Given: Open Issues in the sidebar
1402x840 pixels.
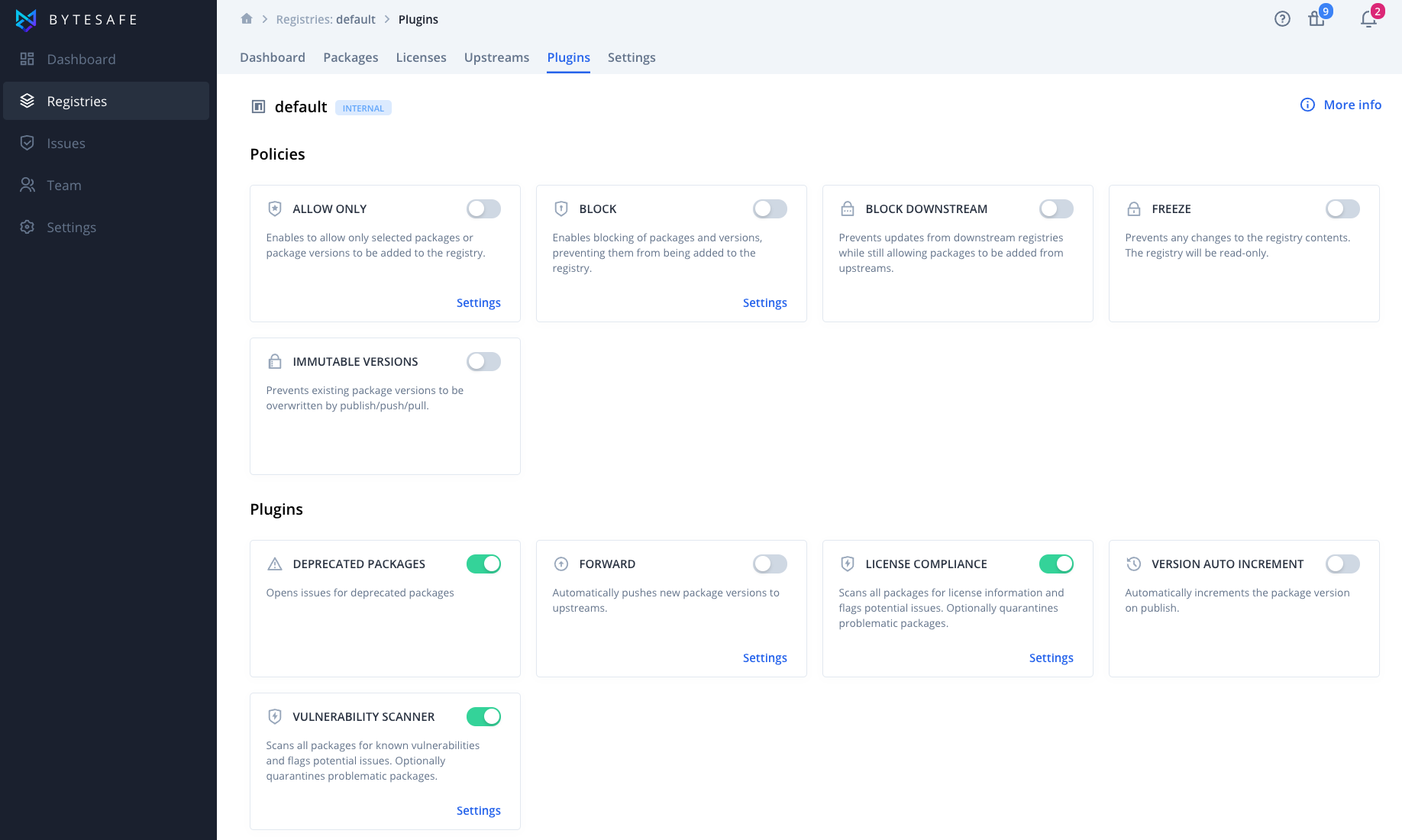Looking at the screenshot, I should click(106, 143).
